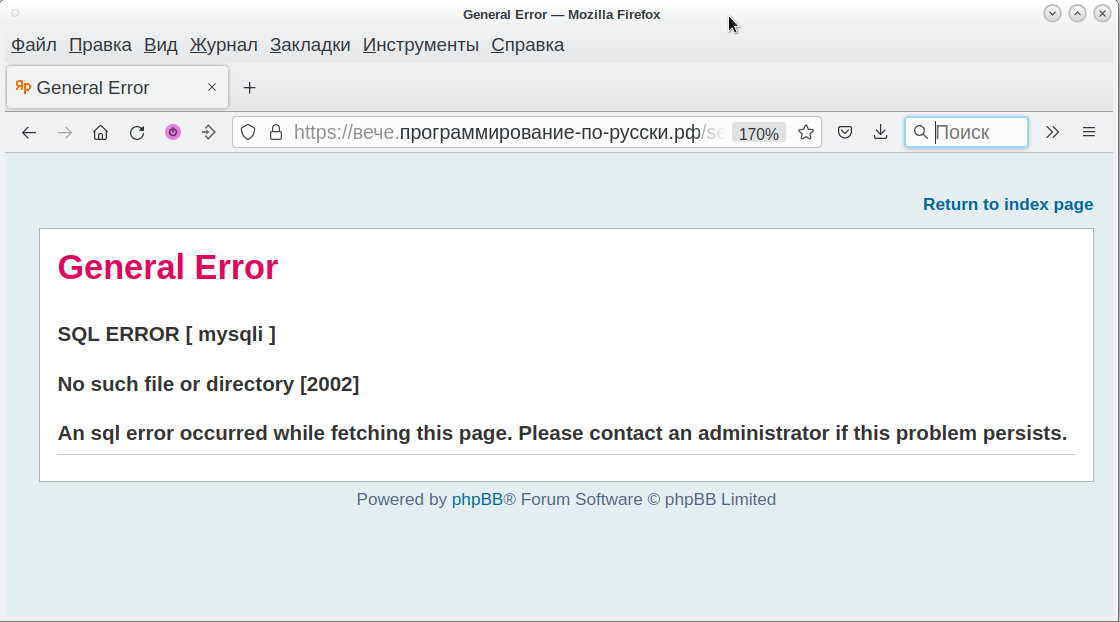Go forward to the next page
This screenshot has width=1120, height=622.
[x=65, y=132]
